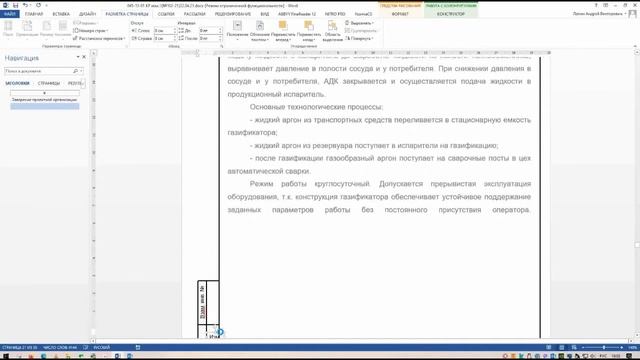Click search magnifier in Навигация pane
The width and height of the screenshot is (640, 360).
76,71
